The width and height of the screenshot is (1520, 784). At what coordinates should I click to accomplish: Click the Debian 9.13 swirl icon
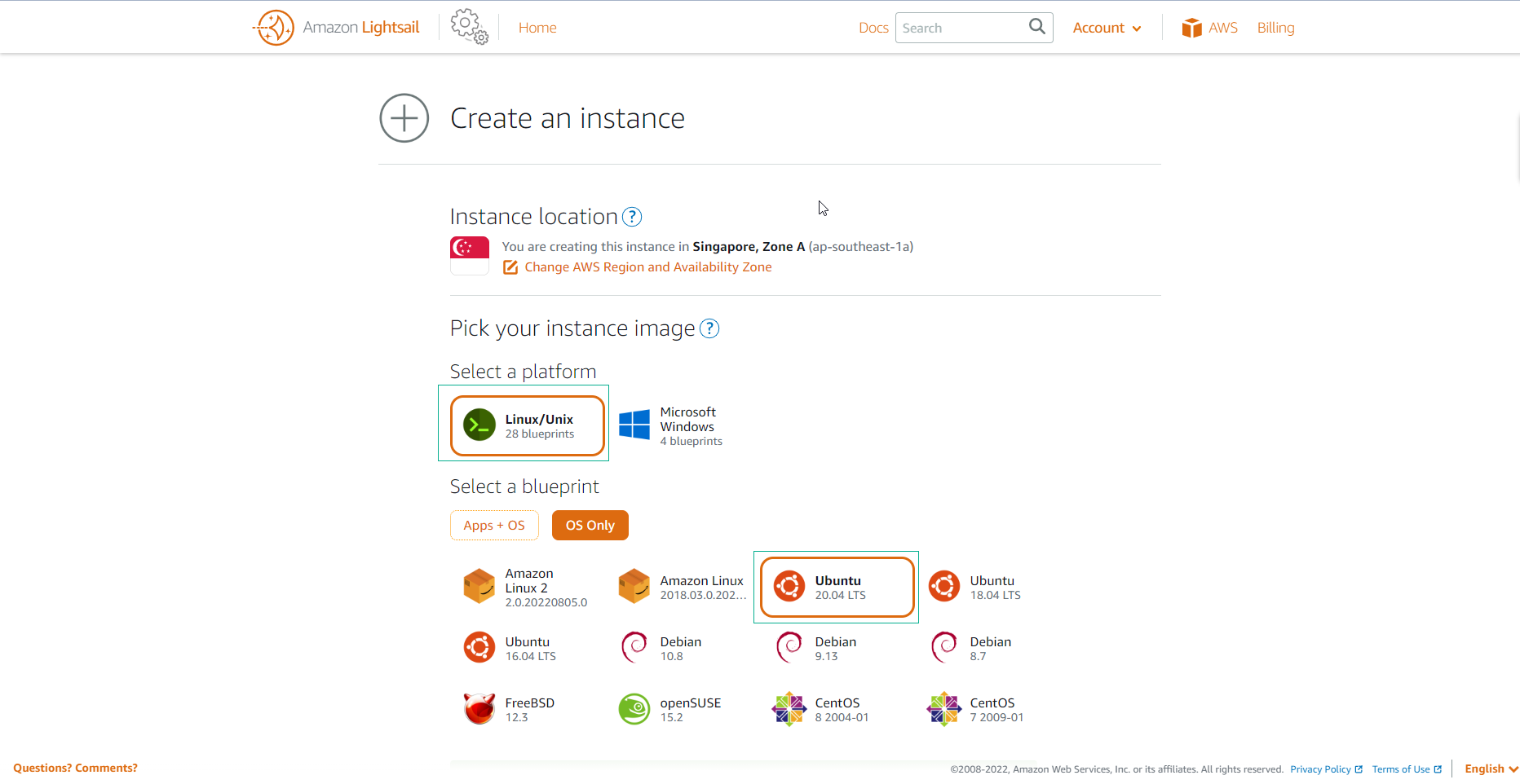[x=789, y=647]
